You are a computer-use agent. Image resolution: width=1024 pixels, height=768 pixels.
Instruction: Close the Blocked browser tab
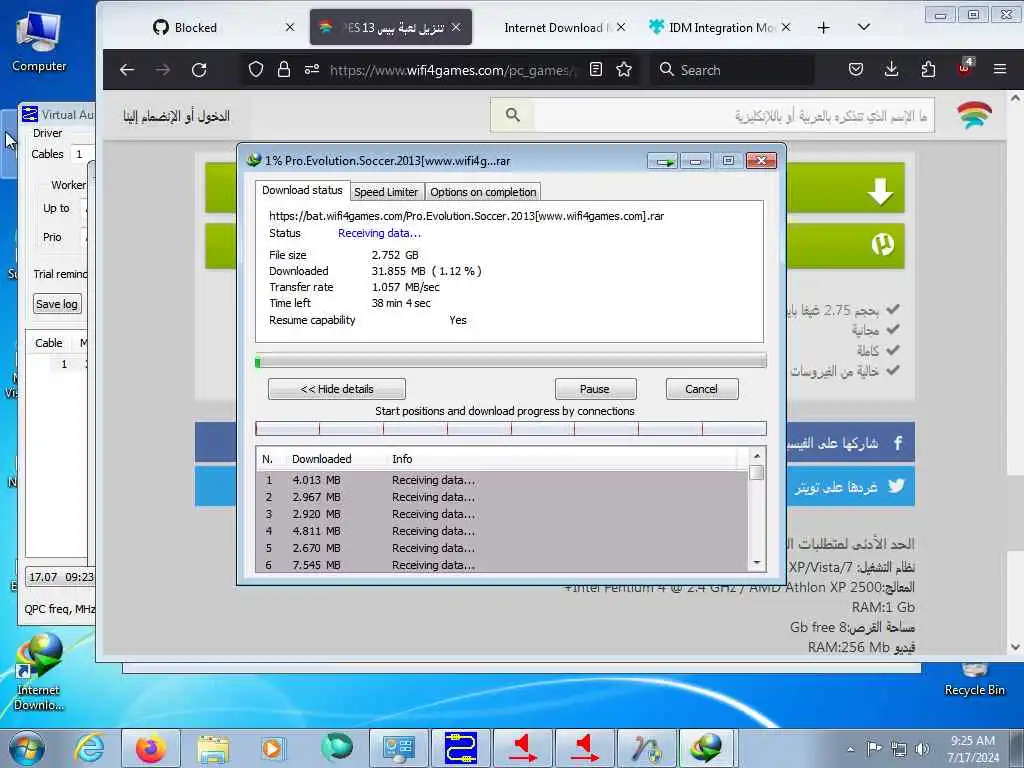pyautogui.click(x=290, y=27)
